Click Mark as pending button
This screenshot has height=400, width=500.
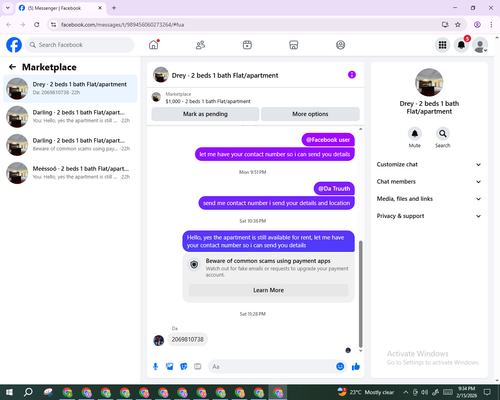click(205, 114)
